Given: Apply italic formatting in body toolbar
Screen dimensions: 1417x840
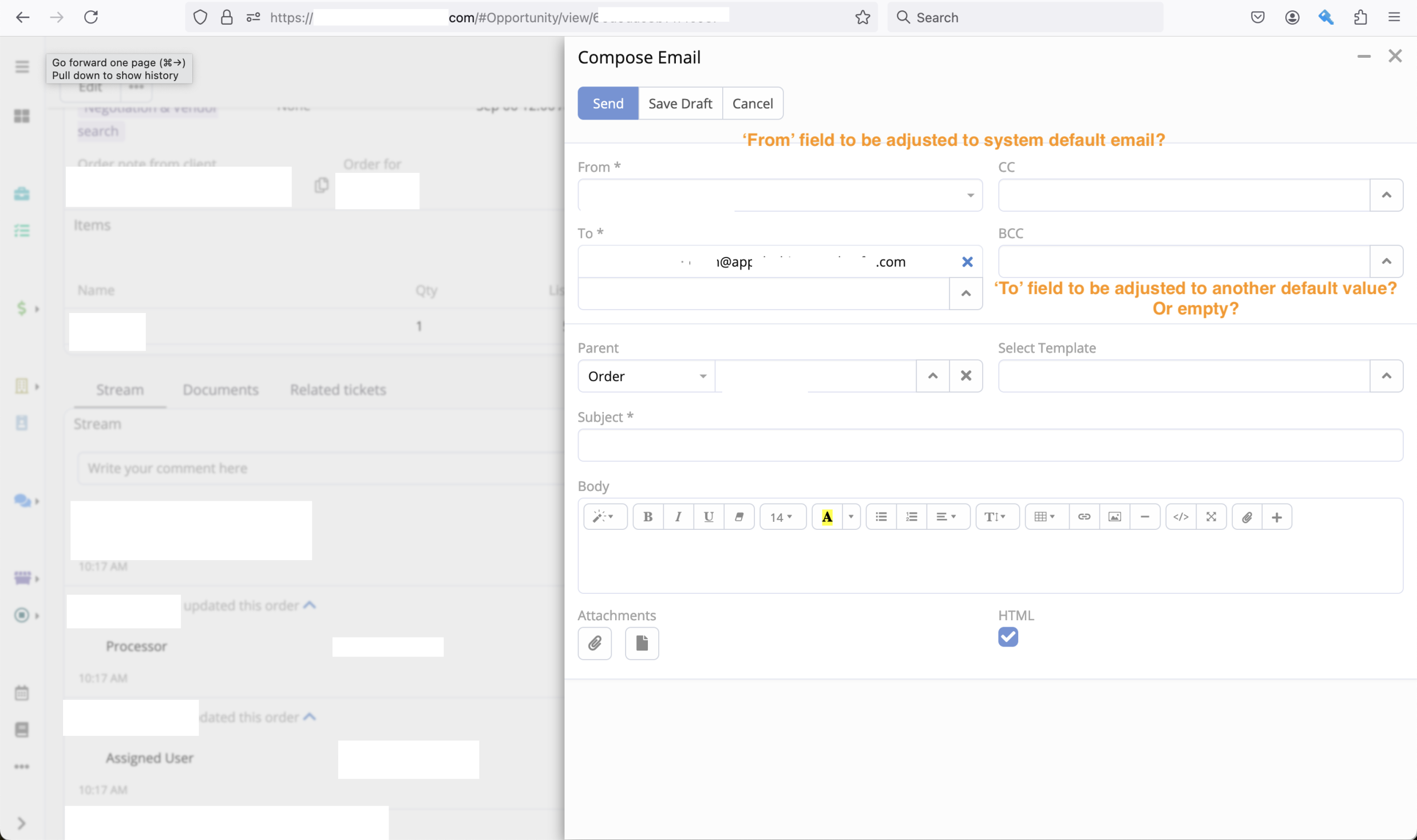Looking at the screenshot, I should [x=678, y=517].
